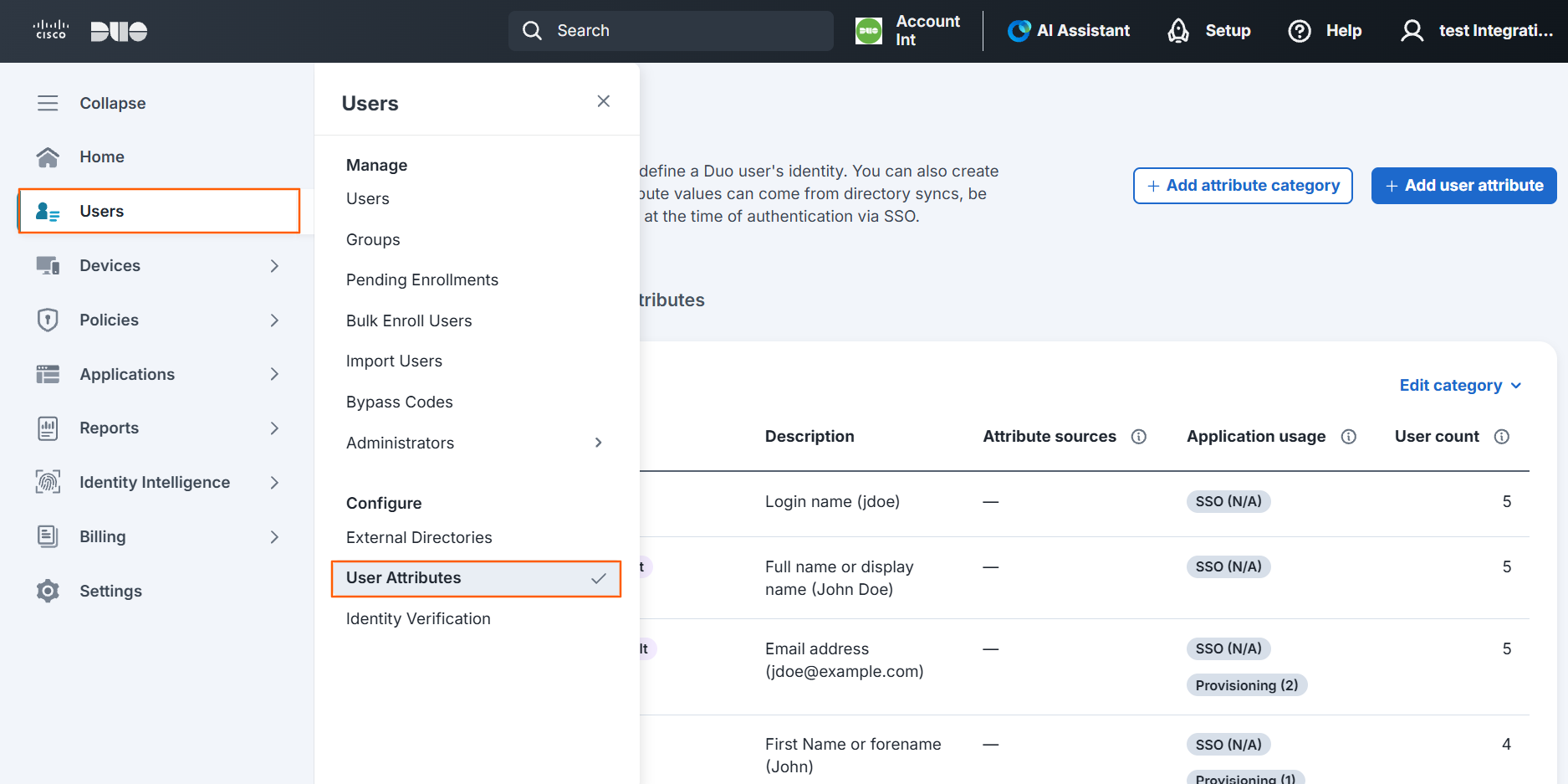This screenshot has height=784, width=1568.
Task: Click the Applications icon in sidebar
Action: 48,374
